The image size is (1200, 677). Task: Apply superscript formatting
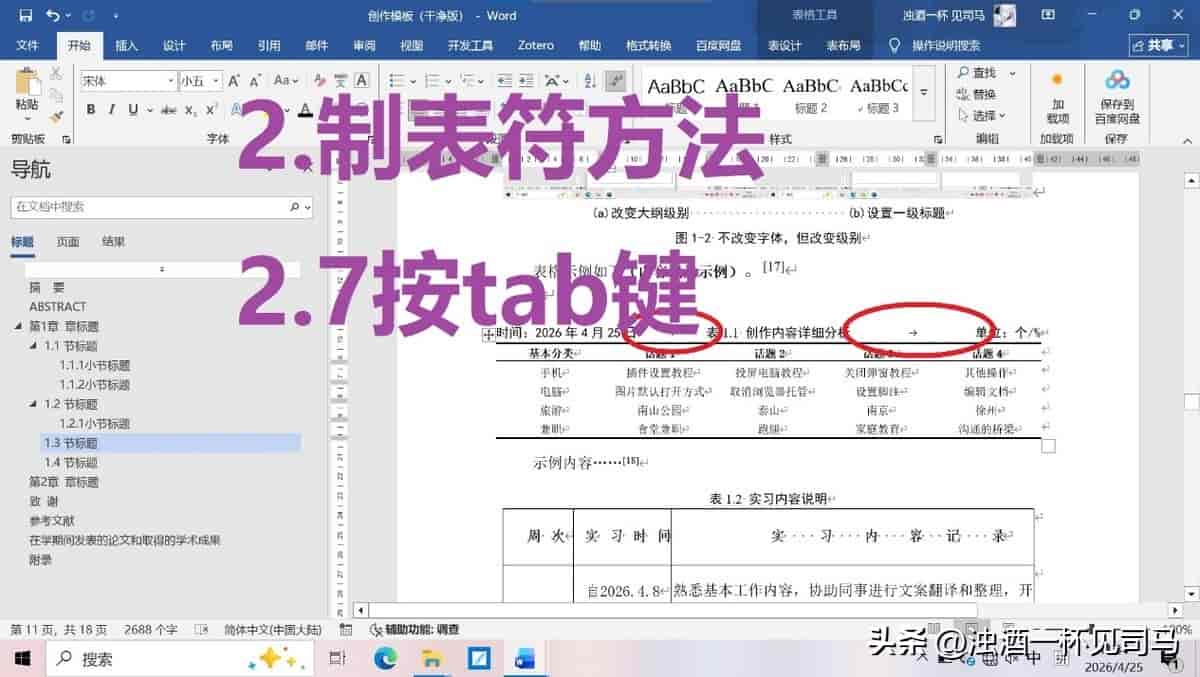click(211, 110)
